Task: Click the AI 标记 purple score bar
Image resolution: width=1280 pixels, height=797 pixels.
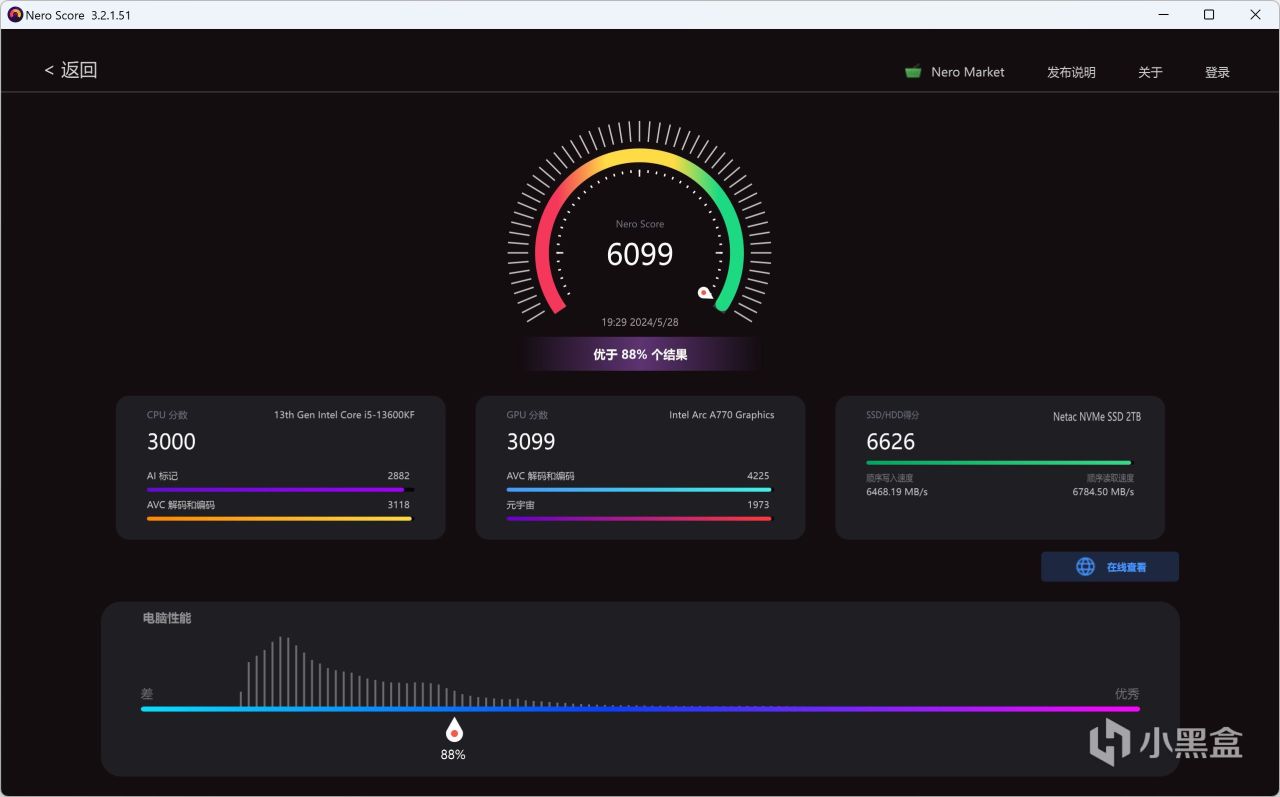Action: click(x=280, y=490)
